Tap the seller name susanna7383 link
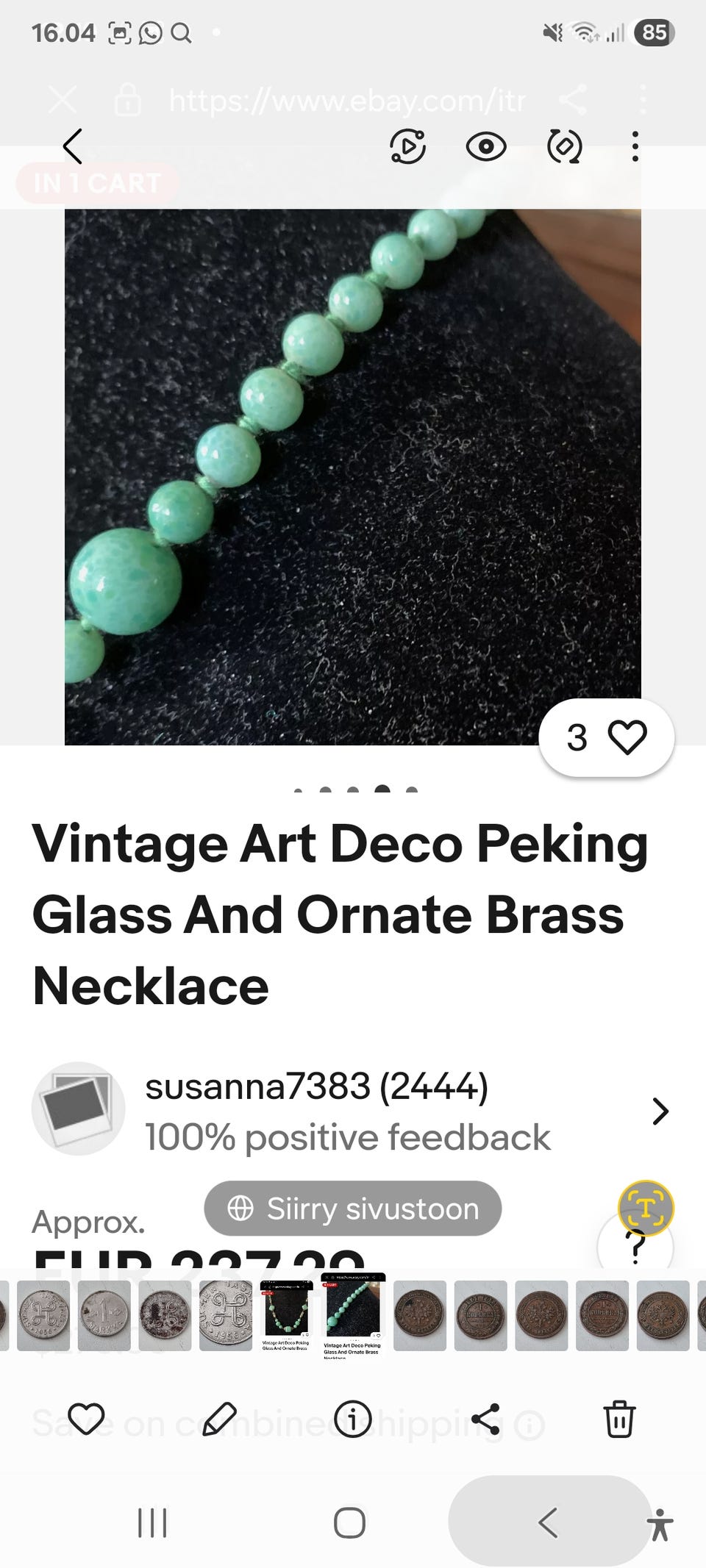The height and width of the screenshot is (1568, 706). [257, 1086]
